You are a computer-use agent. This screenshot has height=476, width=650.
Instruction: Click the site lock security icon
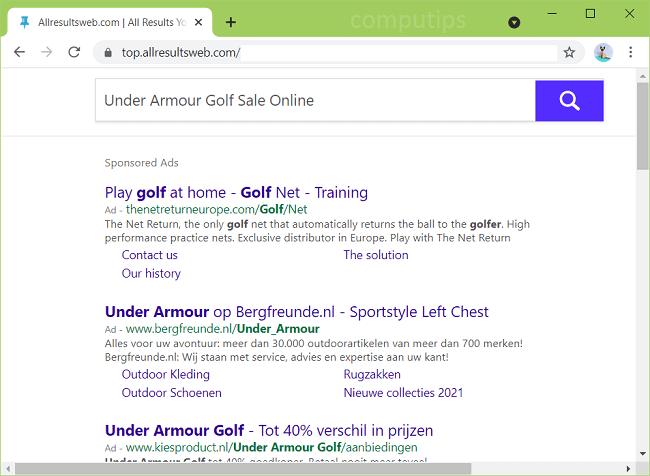107,52
